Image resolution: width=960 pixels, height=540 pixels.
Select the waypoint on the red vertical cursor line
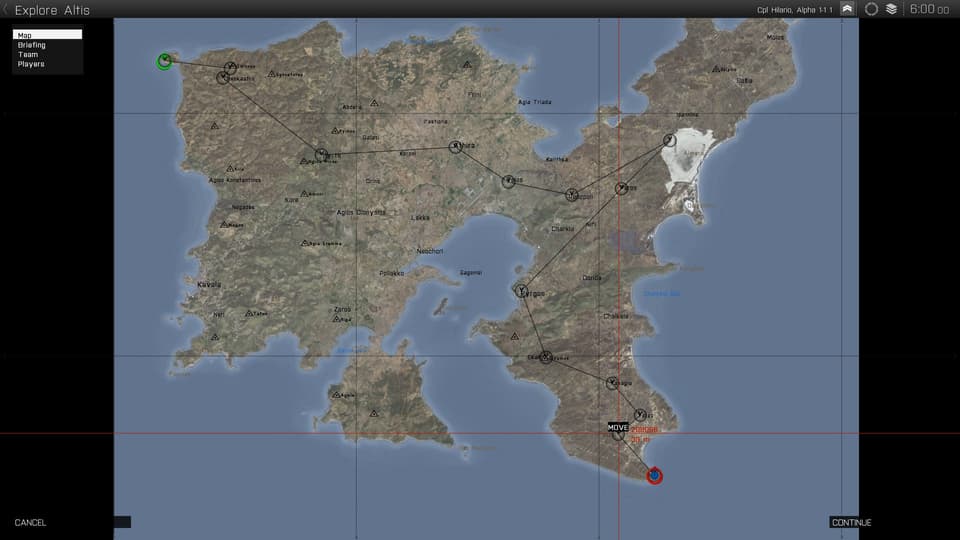[x=621, y=188]
